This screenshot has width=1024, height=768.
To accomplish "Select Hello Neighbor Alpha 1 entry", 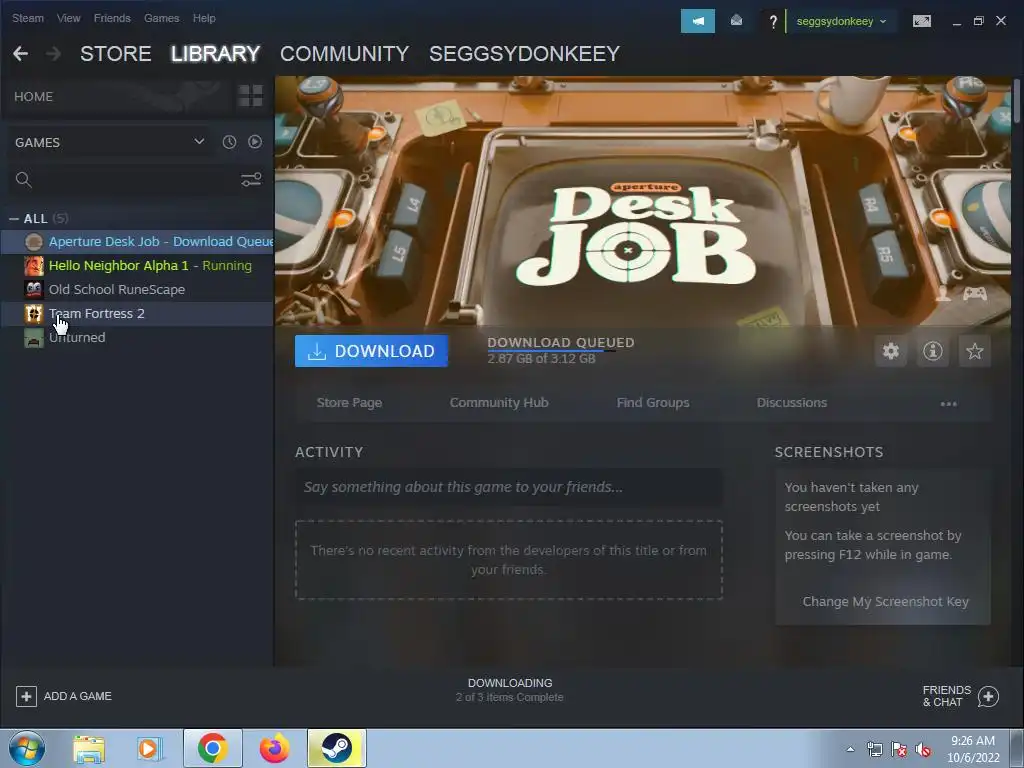I will point(137,266).
